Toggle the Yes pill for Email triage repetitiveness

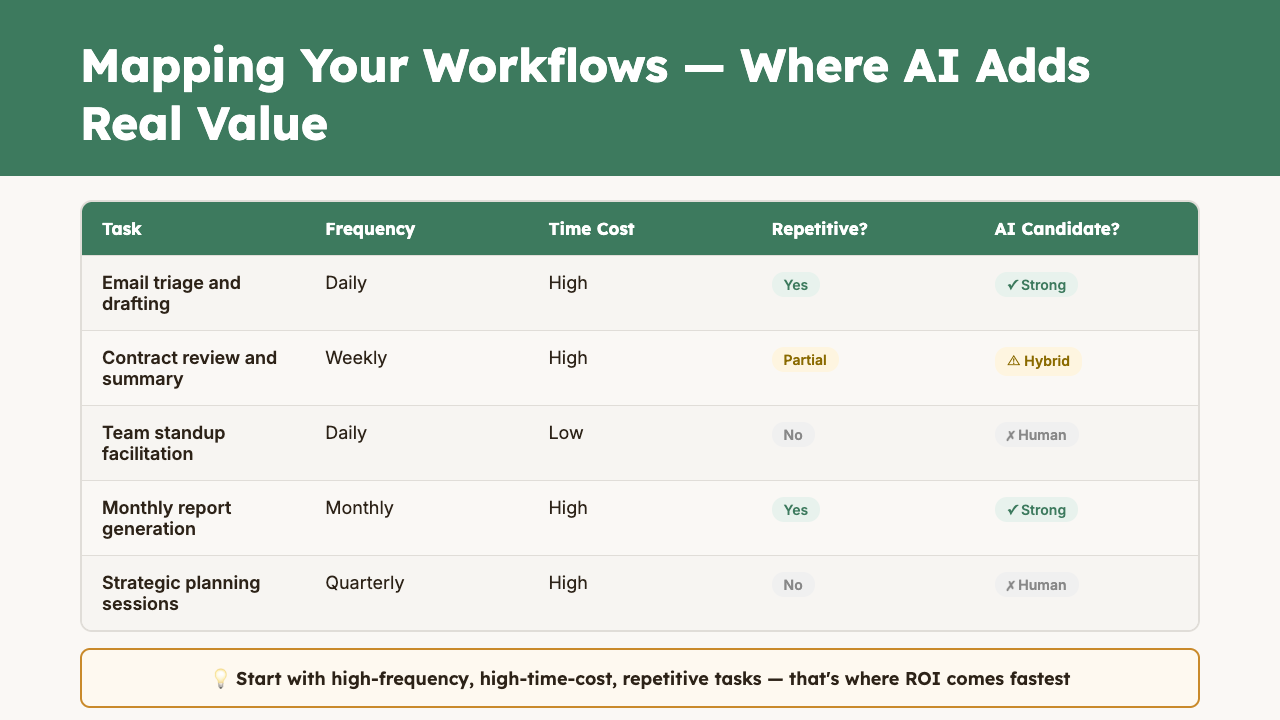(795, 285)
